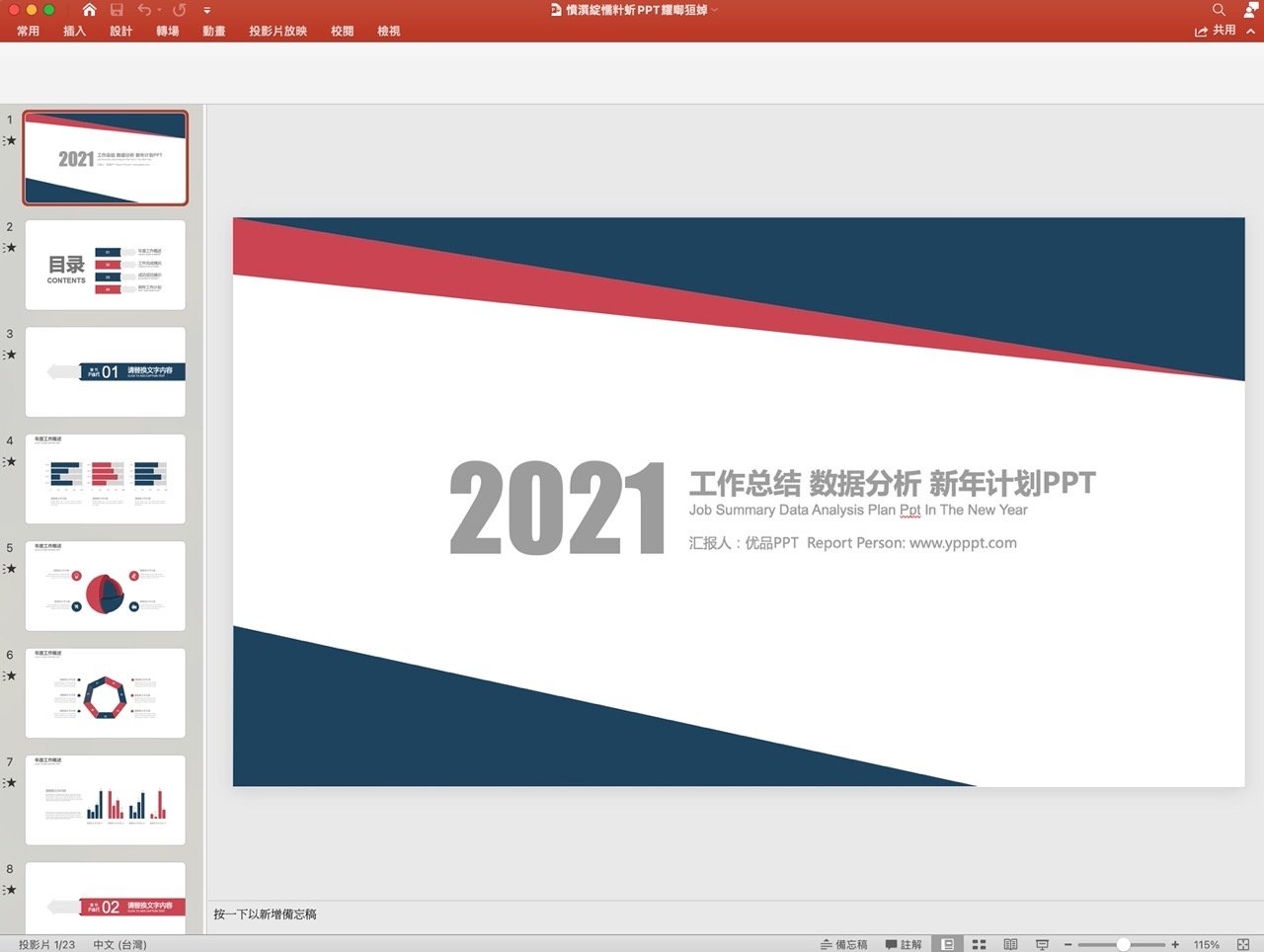Switch to Reading view icon

1010,945
